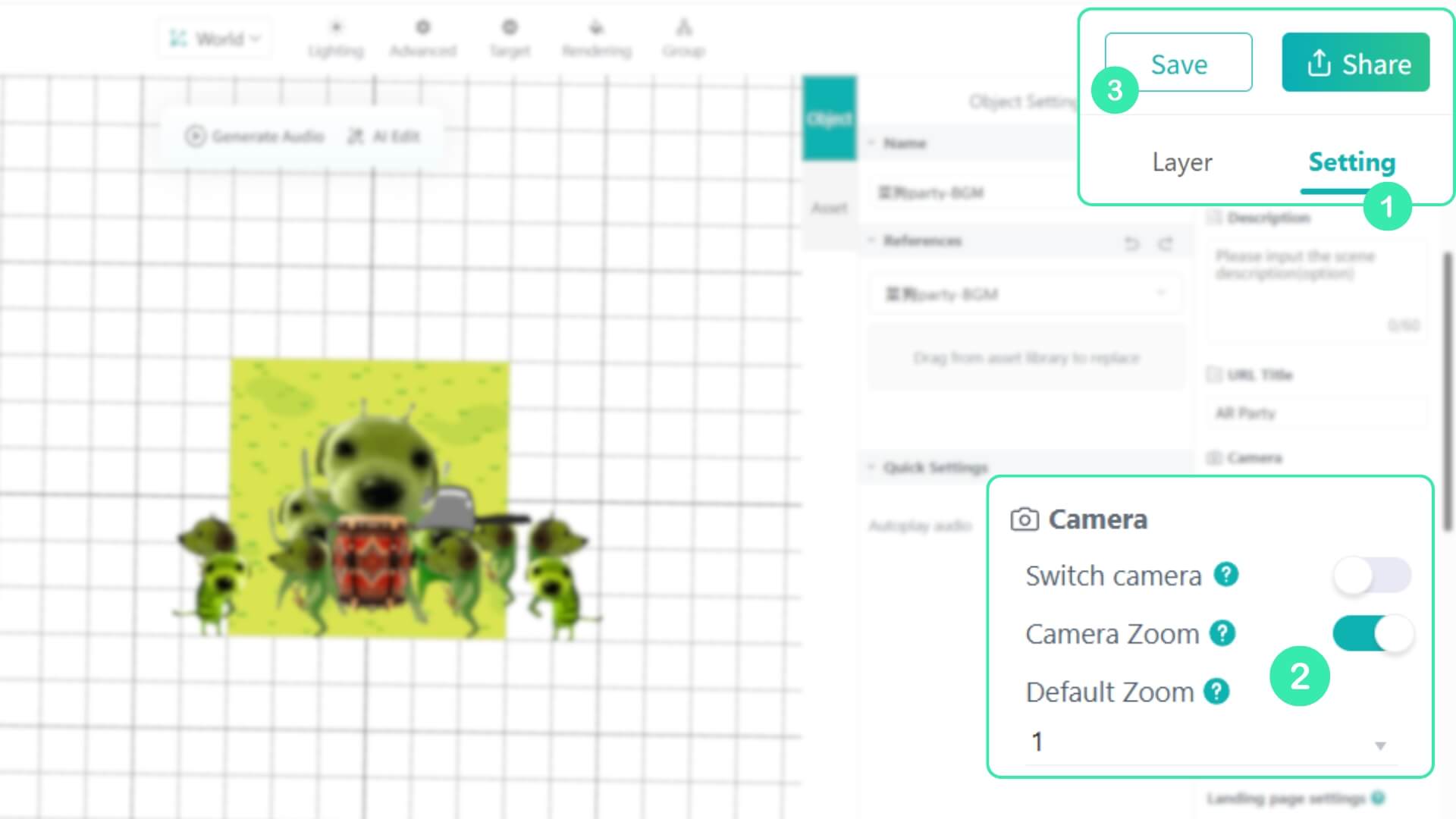Select the Target tool
The width and height of the screenshot is (1456, 819).
pos(510,39)
